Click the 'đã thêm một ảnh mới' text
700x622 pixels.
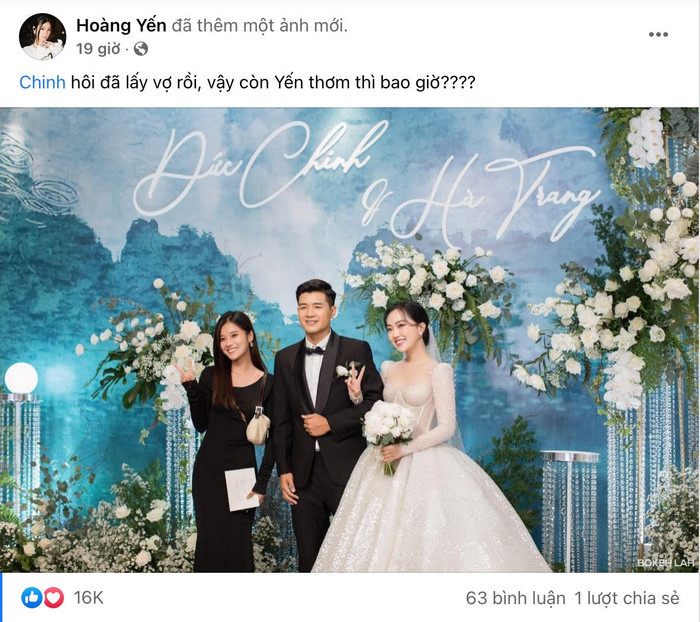pyautogui.click(x=259, y=25)
